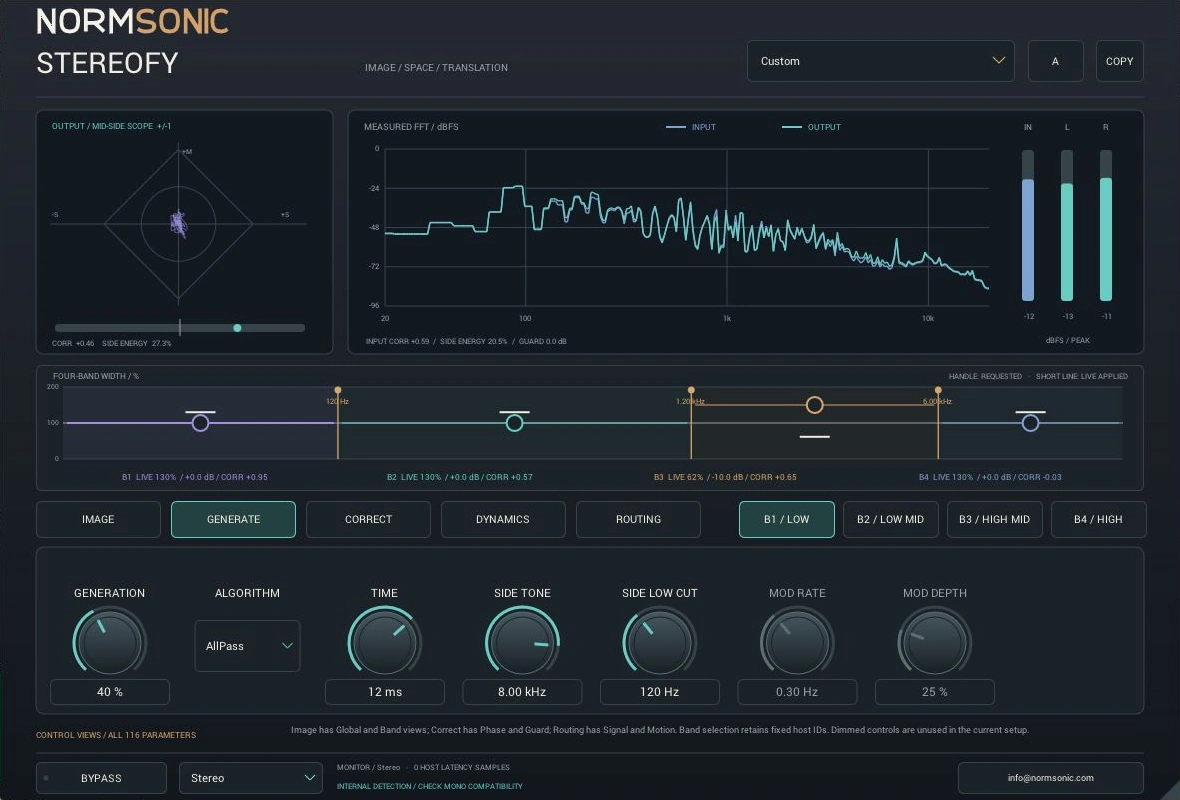
Task: Click the Generation knob
Action: [x=109, y=642]
